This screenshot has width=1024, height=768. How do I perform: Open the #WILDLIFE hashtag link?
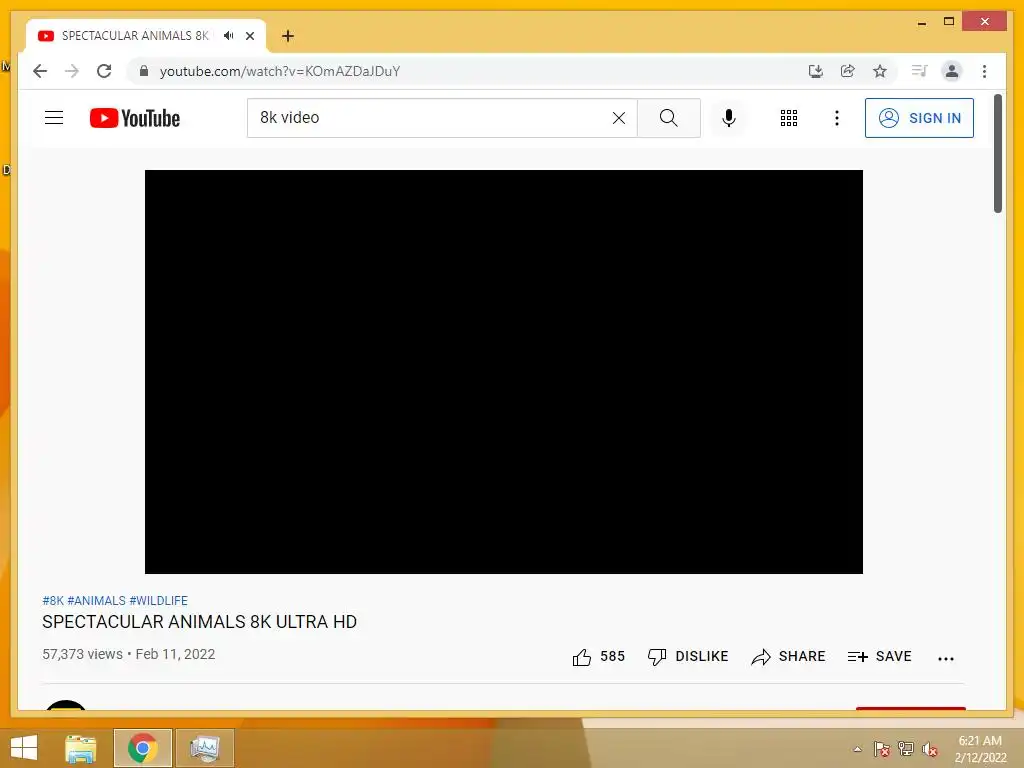[x=158, y=600]
